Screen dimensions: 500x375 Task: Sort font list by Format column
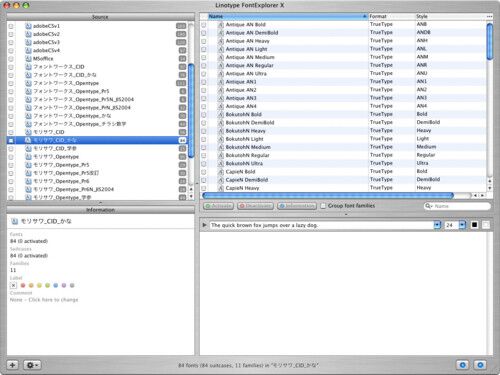(x=391, y=16)
